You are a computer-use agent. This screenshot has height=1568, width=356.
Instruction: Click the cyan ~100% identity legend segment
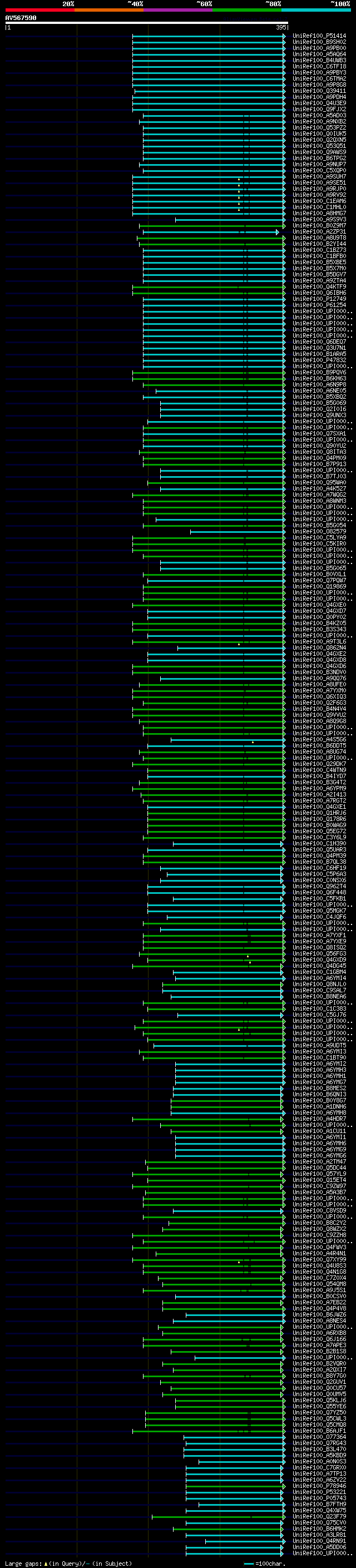(x=316, y=10)
